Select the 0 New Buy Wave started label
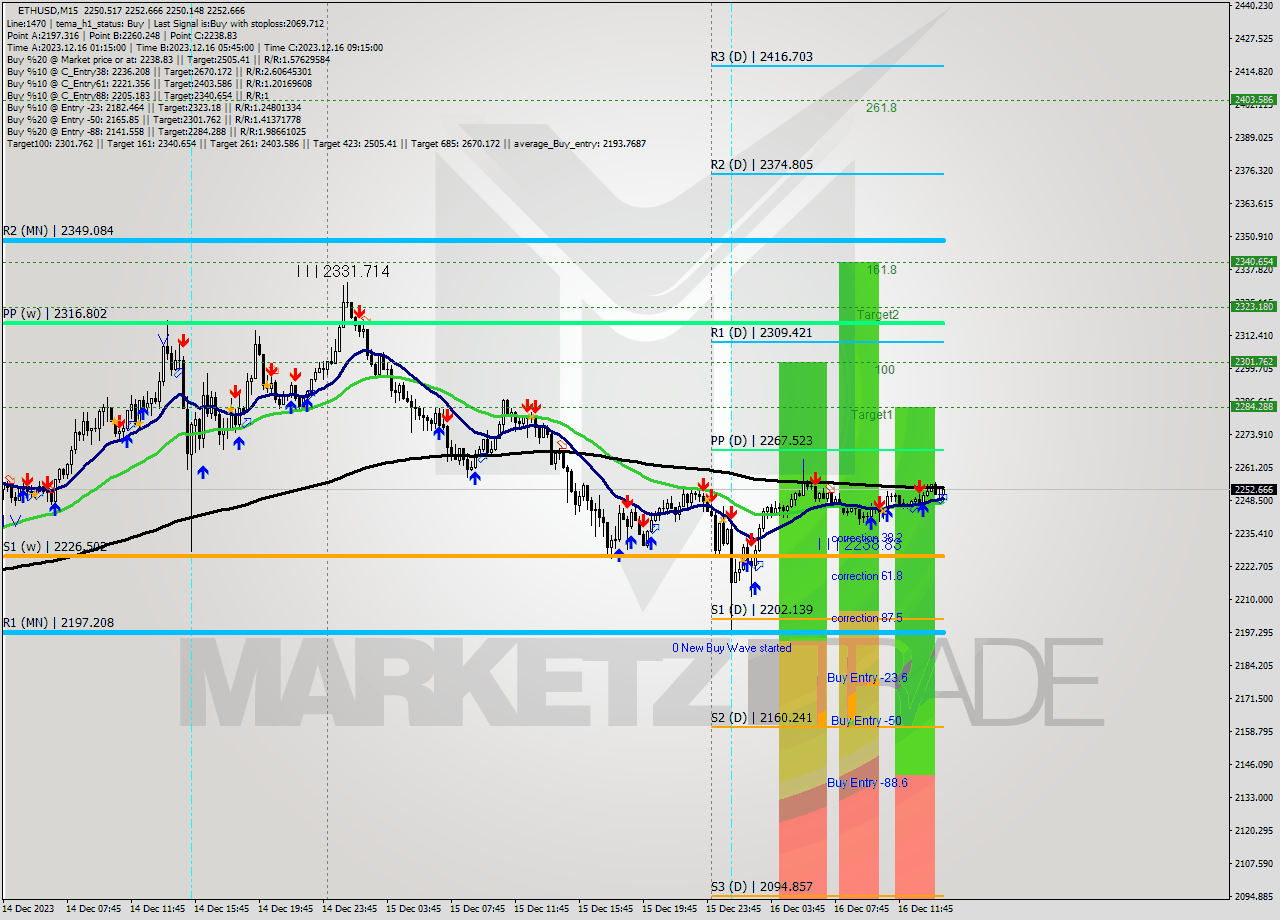 (732, 648)
